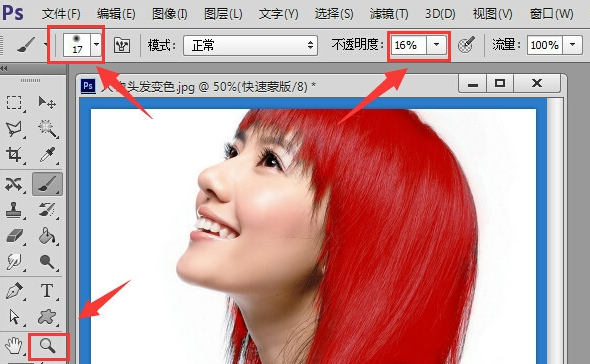Viewport: 590px width, 364px height.
Task: Enable tablet pressure for opacity
Action: point(467,46)
